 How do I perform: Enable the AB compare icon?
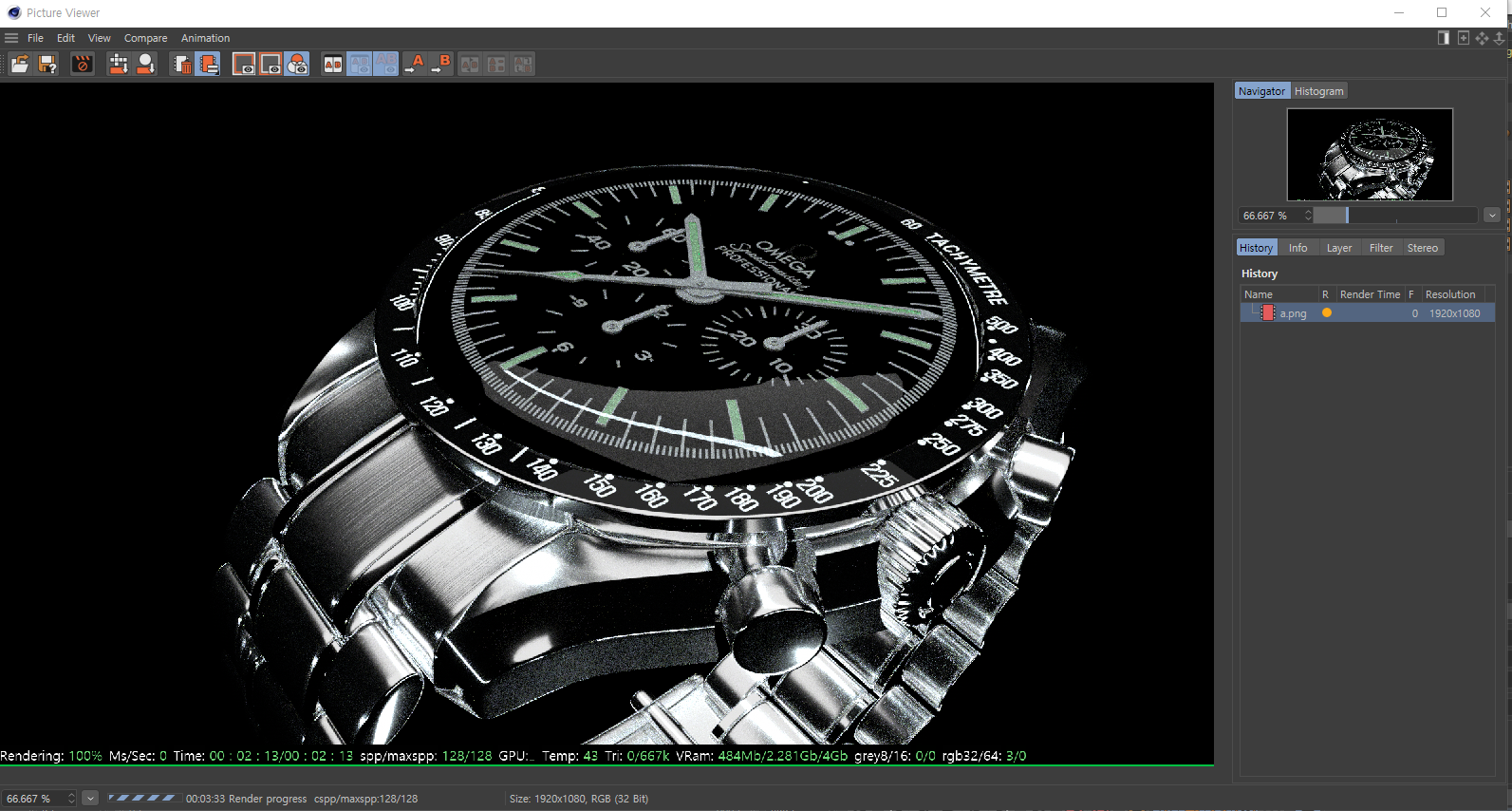333,64
